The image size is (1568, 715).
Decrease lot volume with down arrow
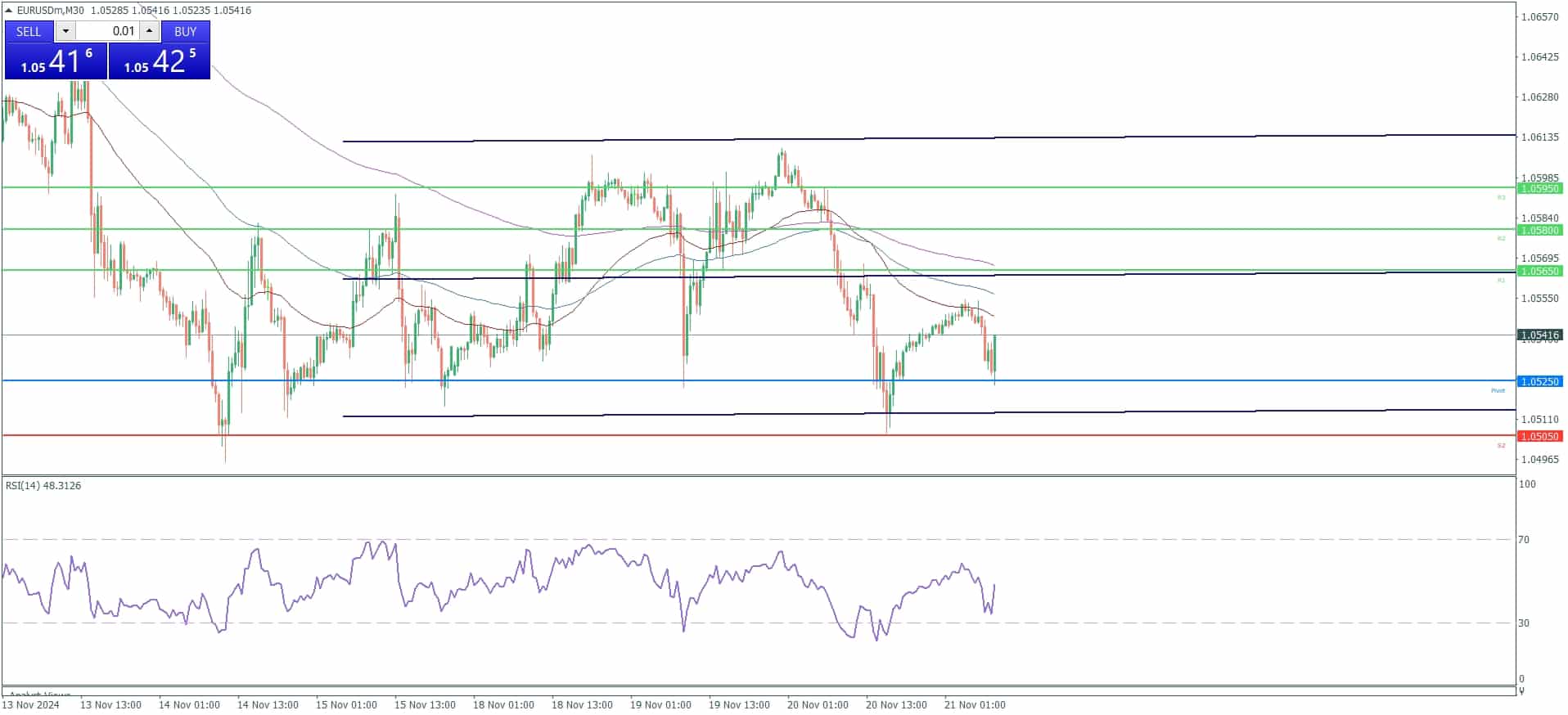pyautogui.click(x=65, y=31)
